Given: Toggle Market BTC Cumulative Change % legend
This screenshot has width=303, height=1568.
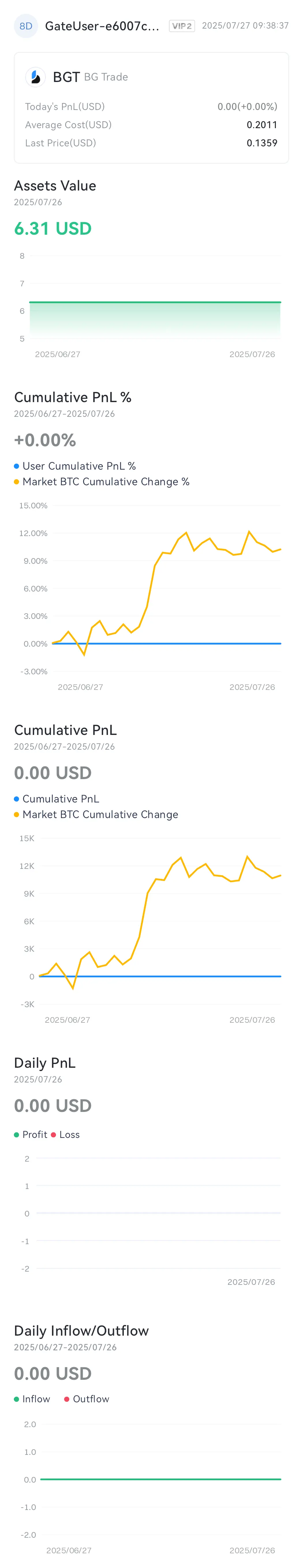Looking at the screenshot, I should (x=102, y=481).
